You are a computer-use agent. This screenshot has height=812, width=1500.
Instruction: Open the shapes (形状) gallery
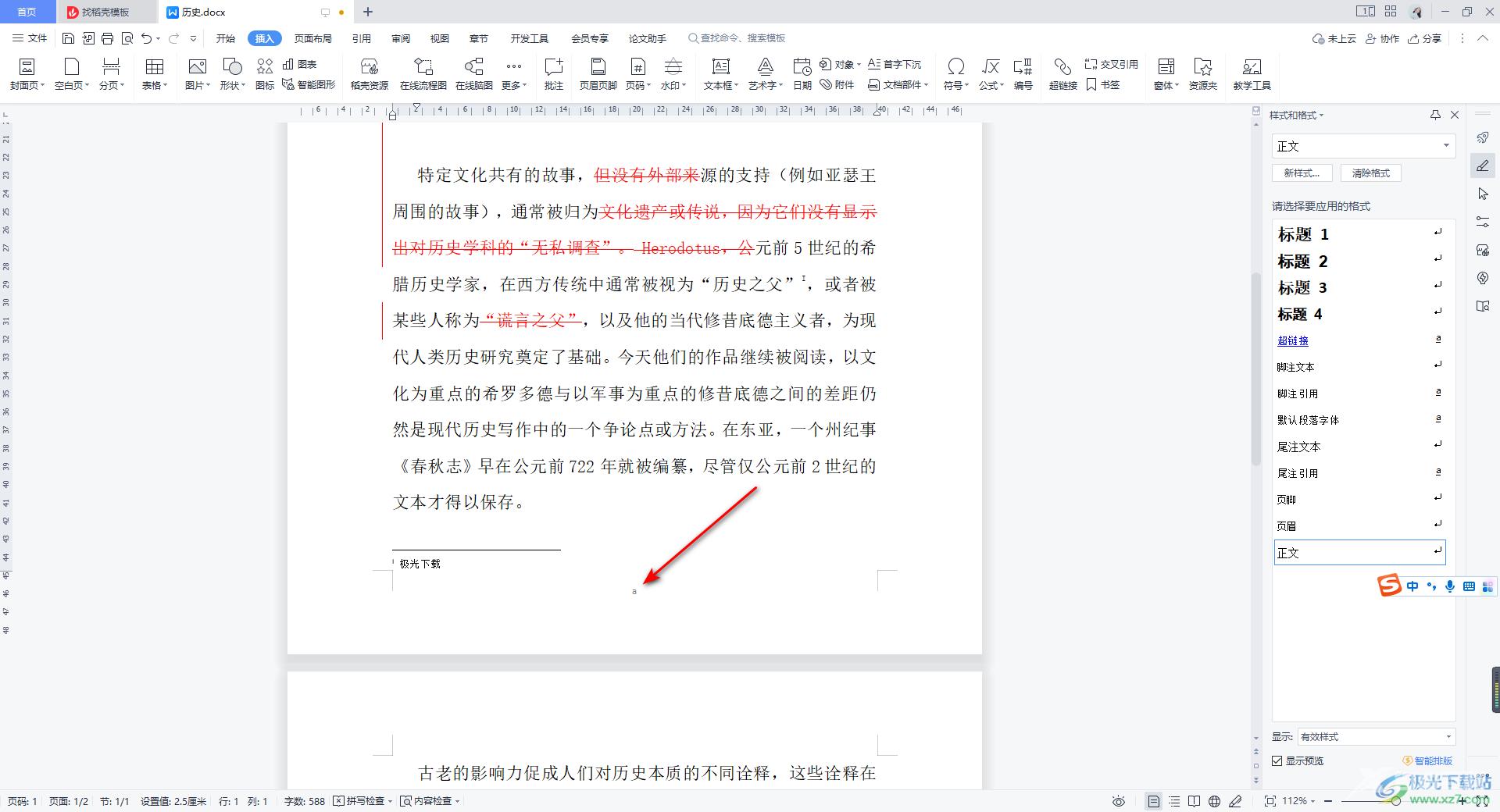click(232, 74)
